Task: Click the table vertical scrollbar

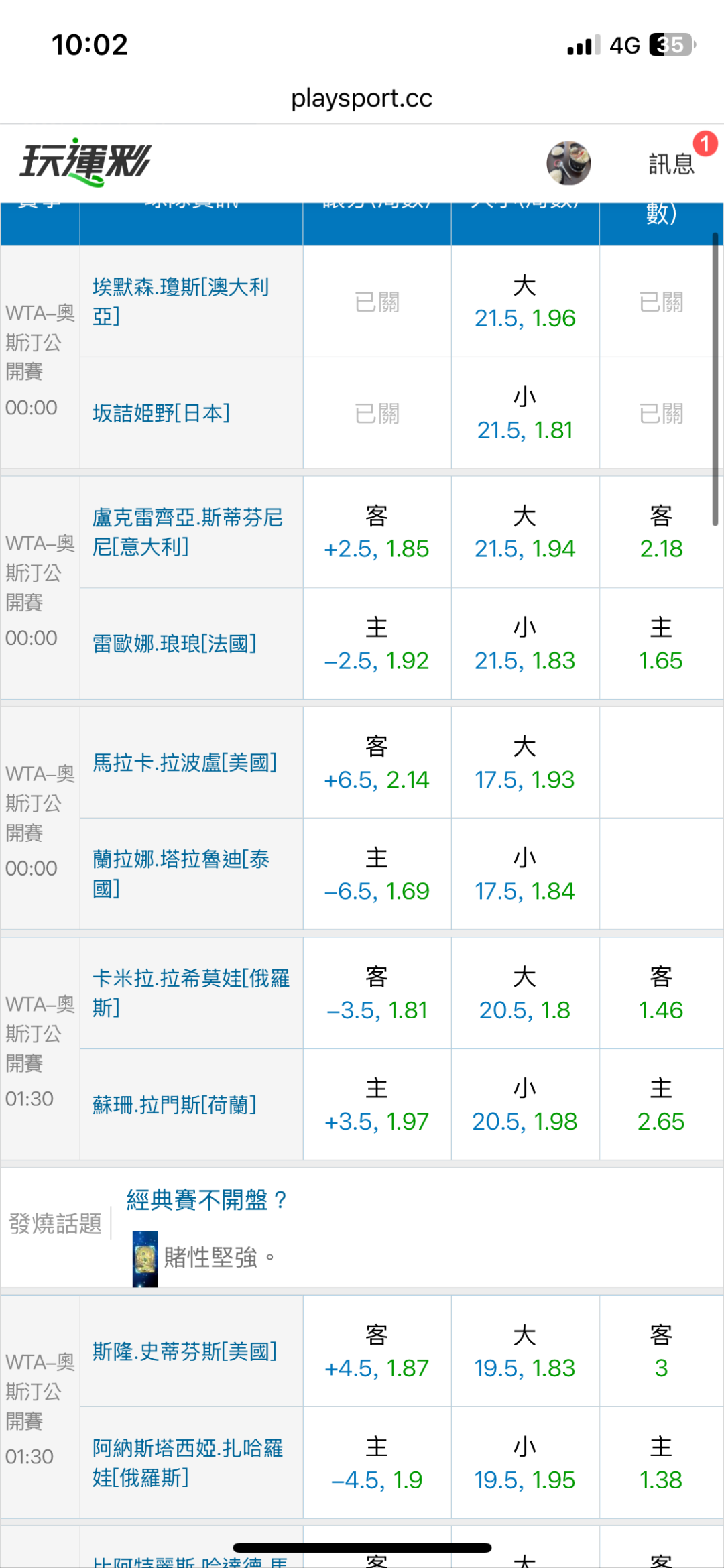Action: [x=715, y=379]
